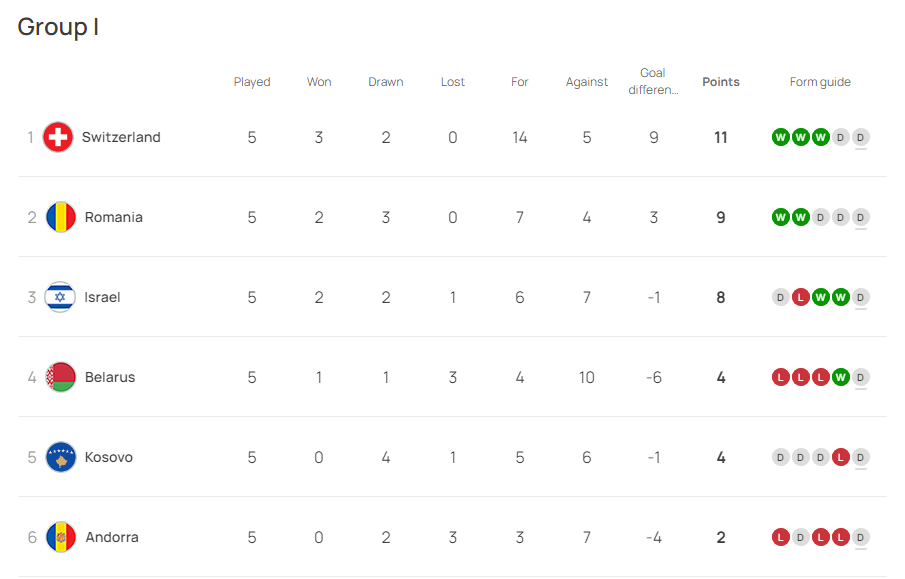This screenshot has height=579, width=905.
Task: Click Israel's red L form badge
Action: pos(801,297)
